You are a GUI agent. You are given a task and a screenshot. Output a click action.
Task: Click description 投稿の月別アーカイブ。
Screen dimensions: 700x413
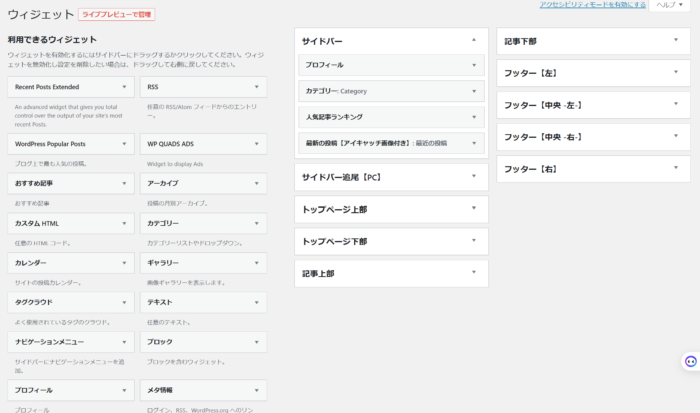(178, 203)
